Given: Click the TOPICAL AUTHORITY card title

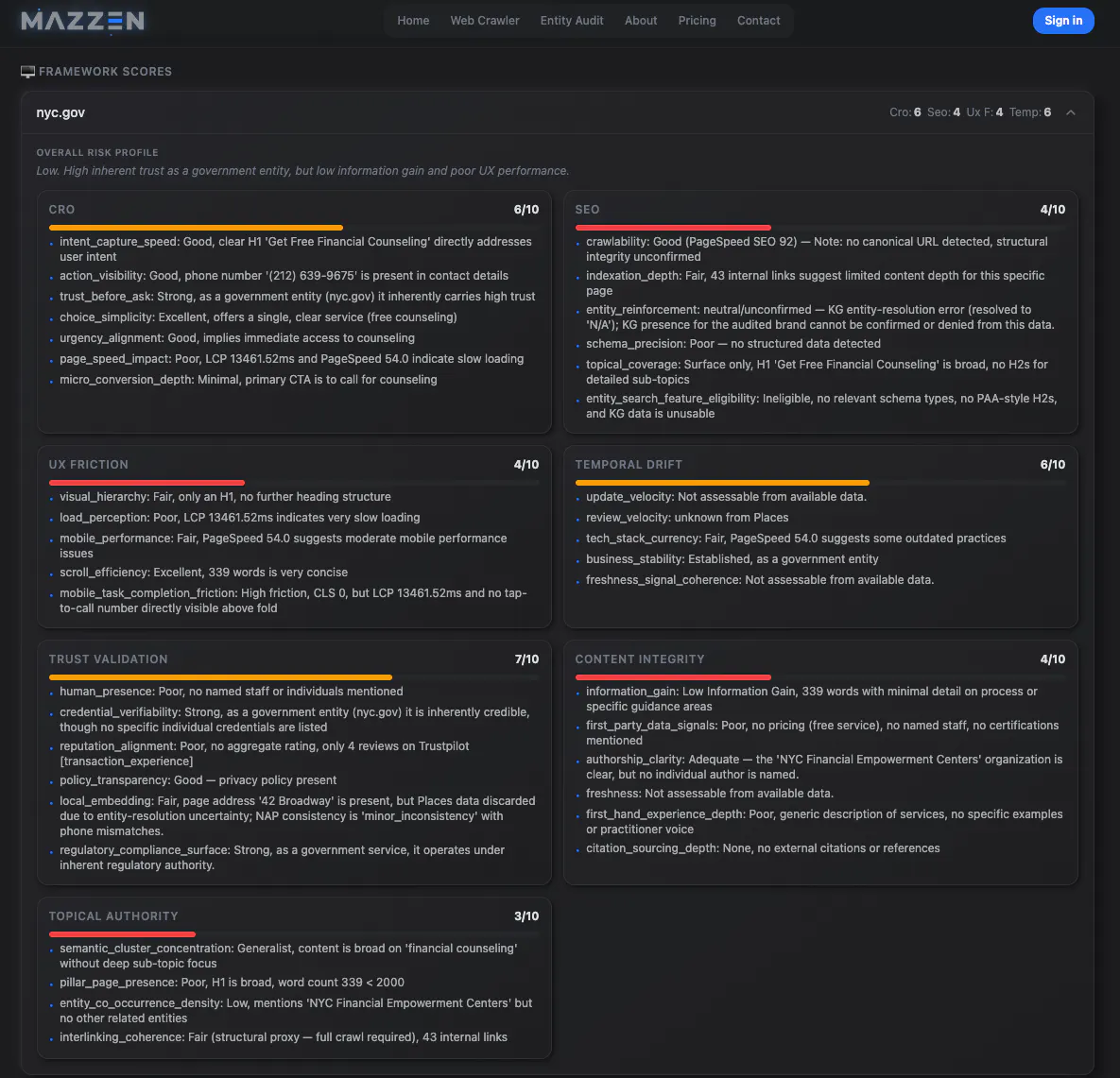Looking at the screenshot, I should [x=113, y=915].
